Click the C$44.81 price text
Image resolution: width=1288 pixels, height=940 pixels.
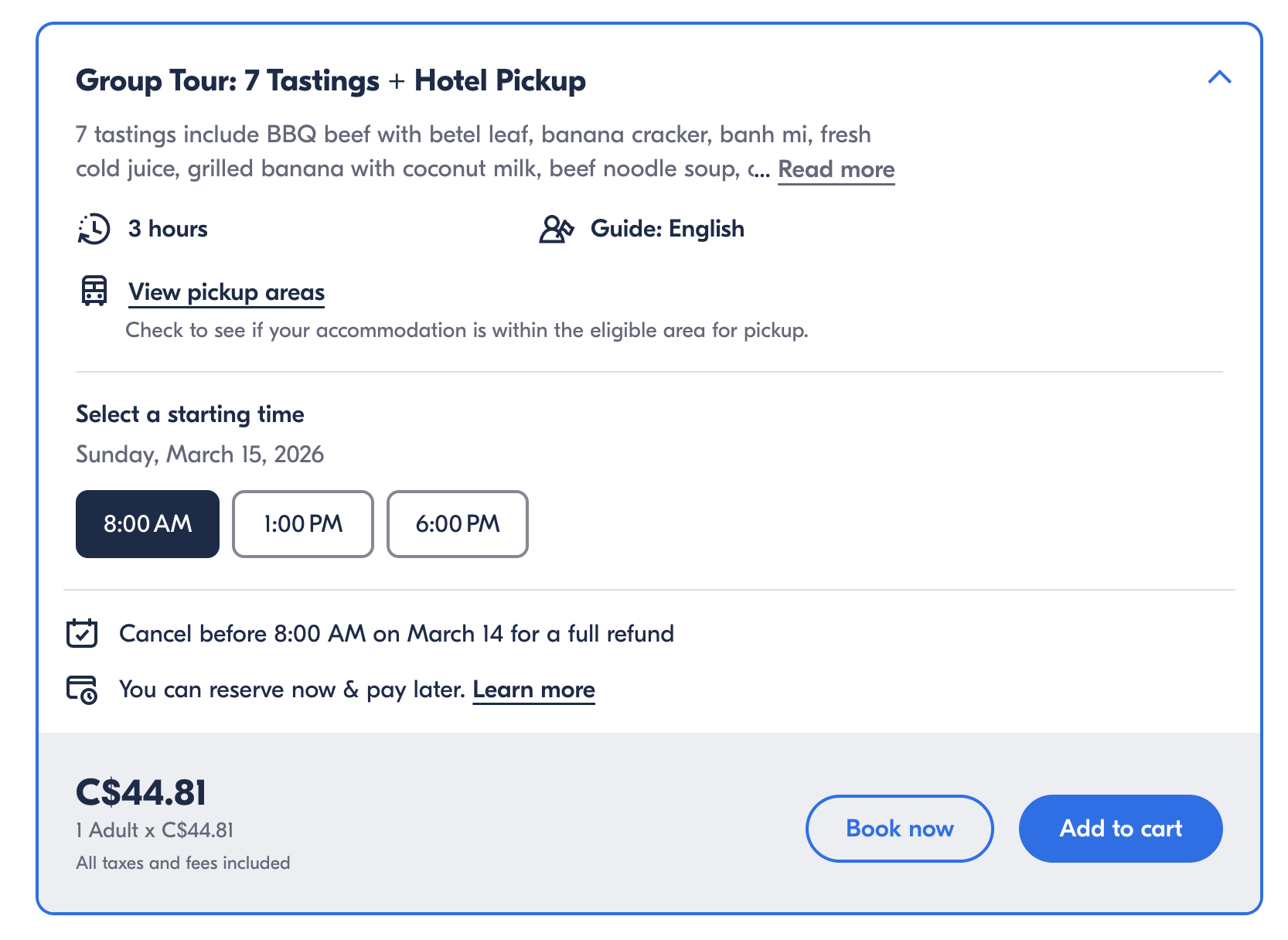click(x=141, y=791)
